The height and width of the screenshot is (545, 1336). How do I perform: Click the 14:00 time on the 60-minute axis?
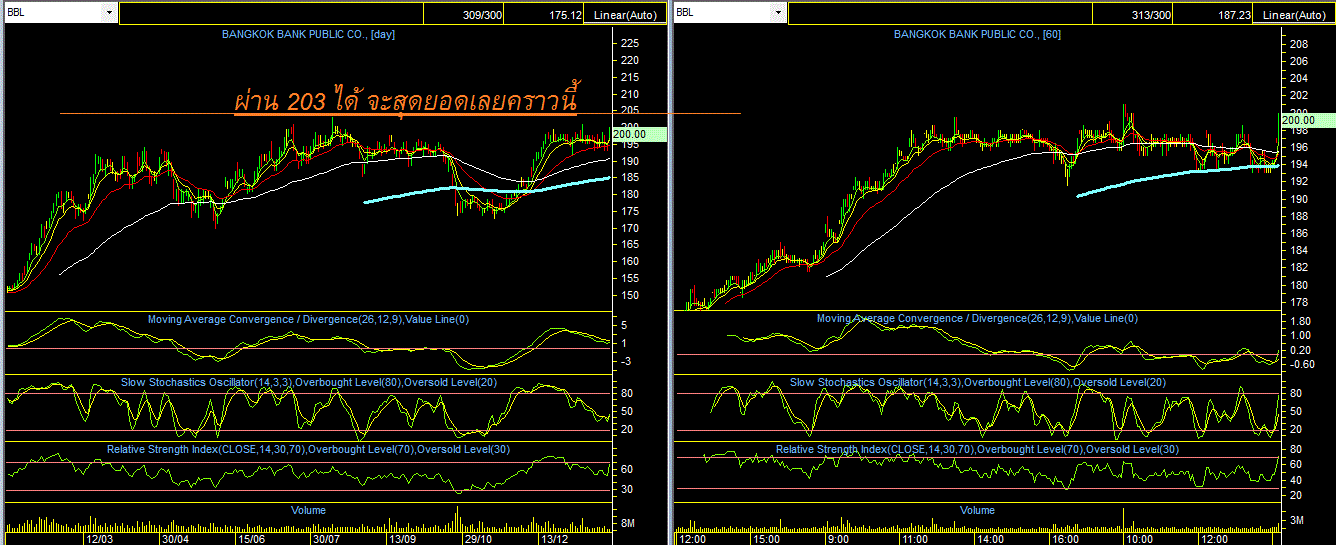(x=990, y=539)
